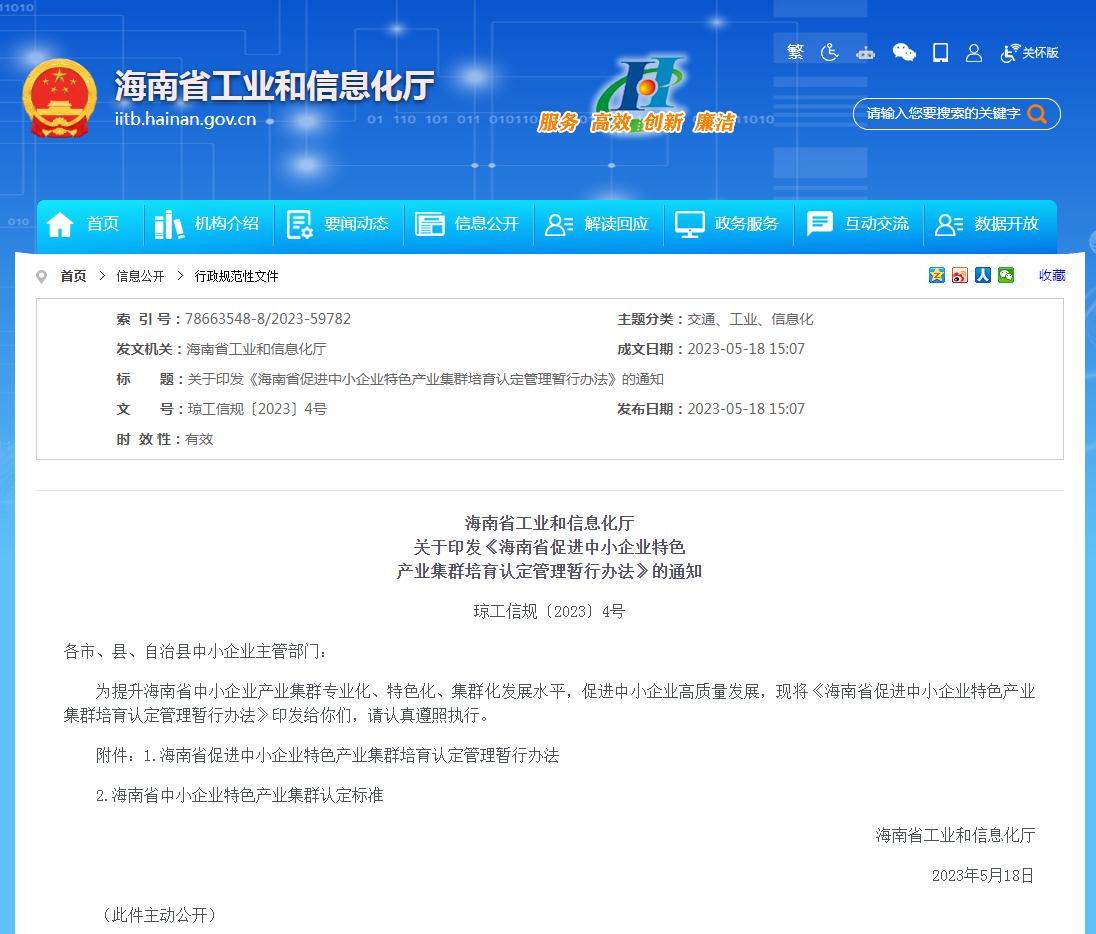
Task: Click the 收藏 bookmark link
Action: coord(1052,275)
